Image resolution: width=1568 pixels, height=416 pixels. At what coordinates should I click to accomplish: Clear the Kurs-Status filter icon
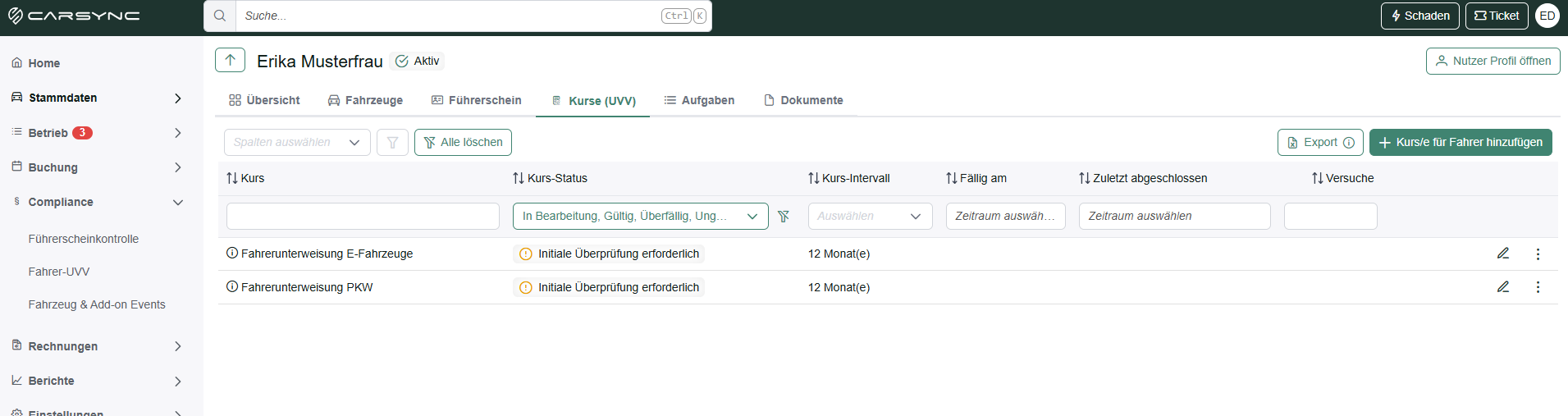point(784,217)
